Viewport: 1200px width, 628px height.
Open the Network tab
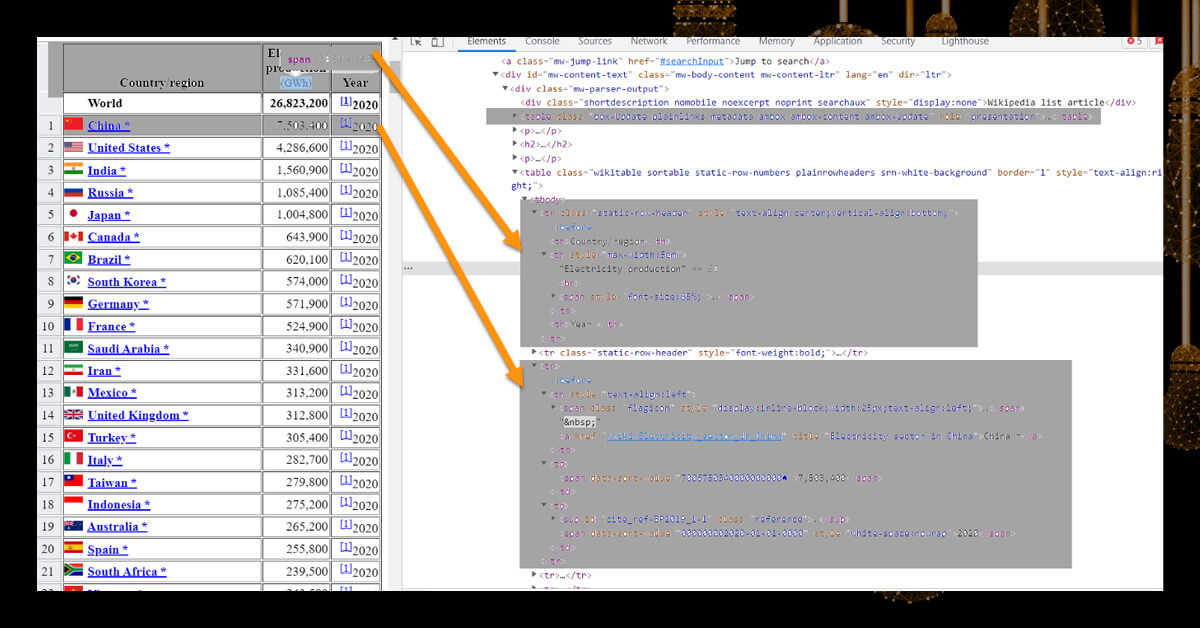pyautogui.click(x=649, y=42)
